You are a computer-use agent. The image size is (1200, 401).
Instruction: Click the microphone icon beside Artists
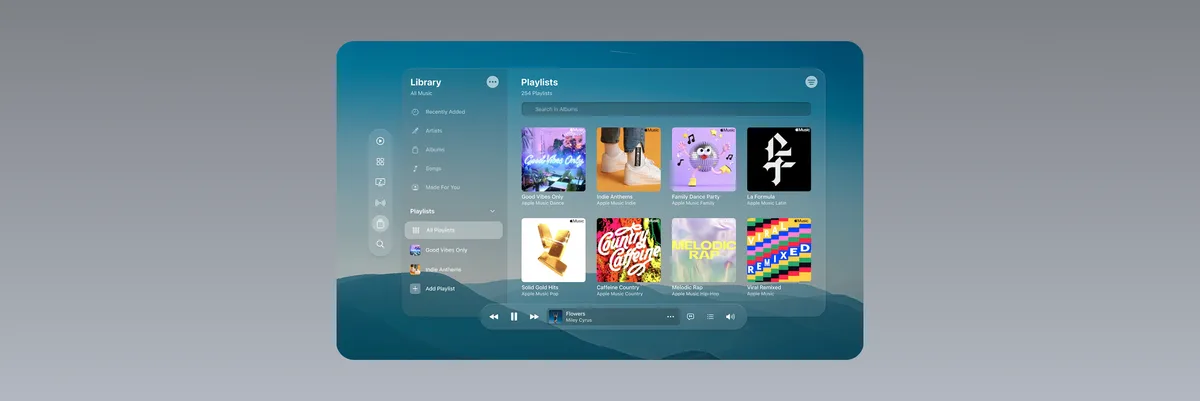(415, 131)
